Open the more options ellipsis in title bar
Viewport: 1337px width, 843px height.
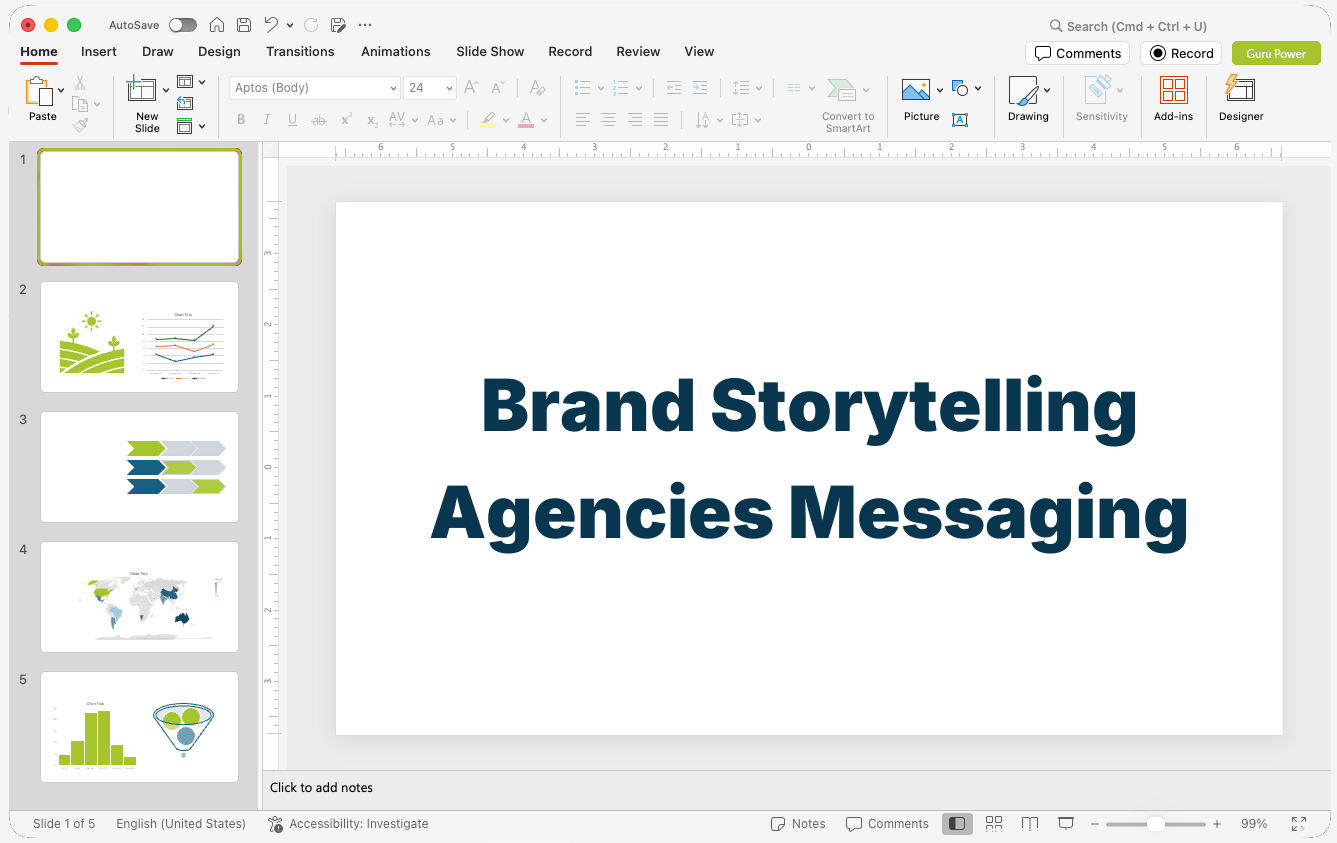pyautogui.click(x=365, y=25)
